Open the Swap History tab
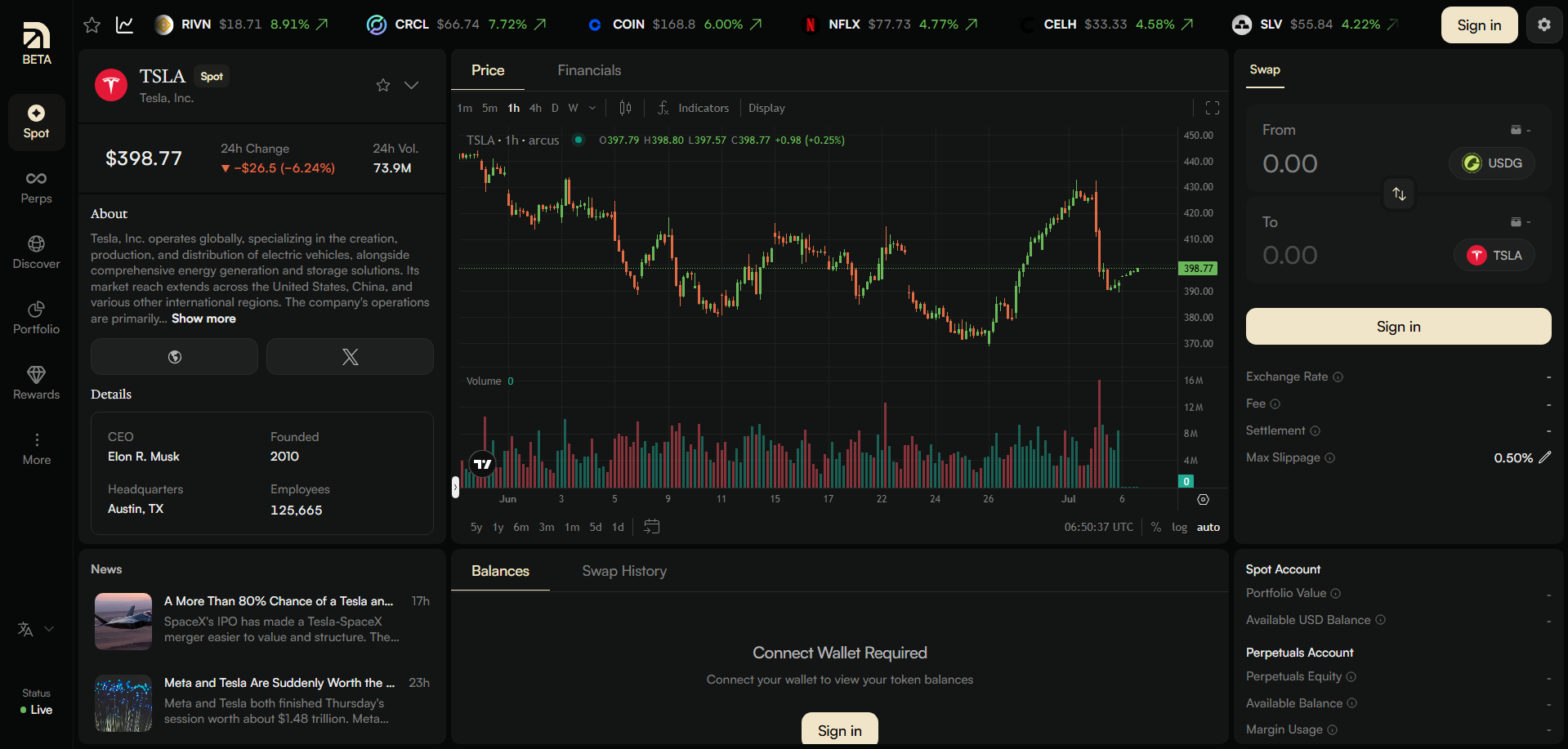 pyautogui.click(x=624, y=571)
